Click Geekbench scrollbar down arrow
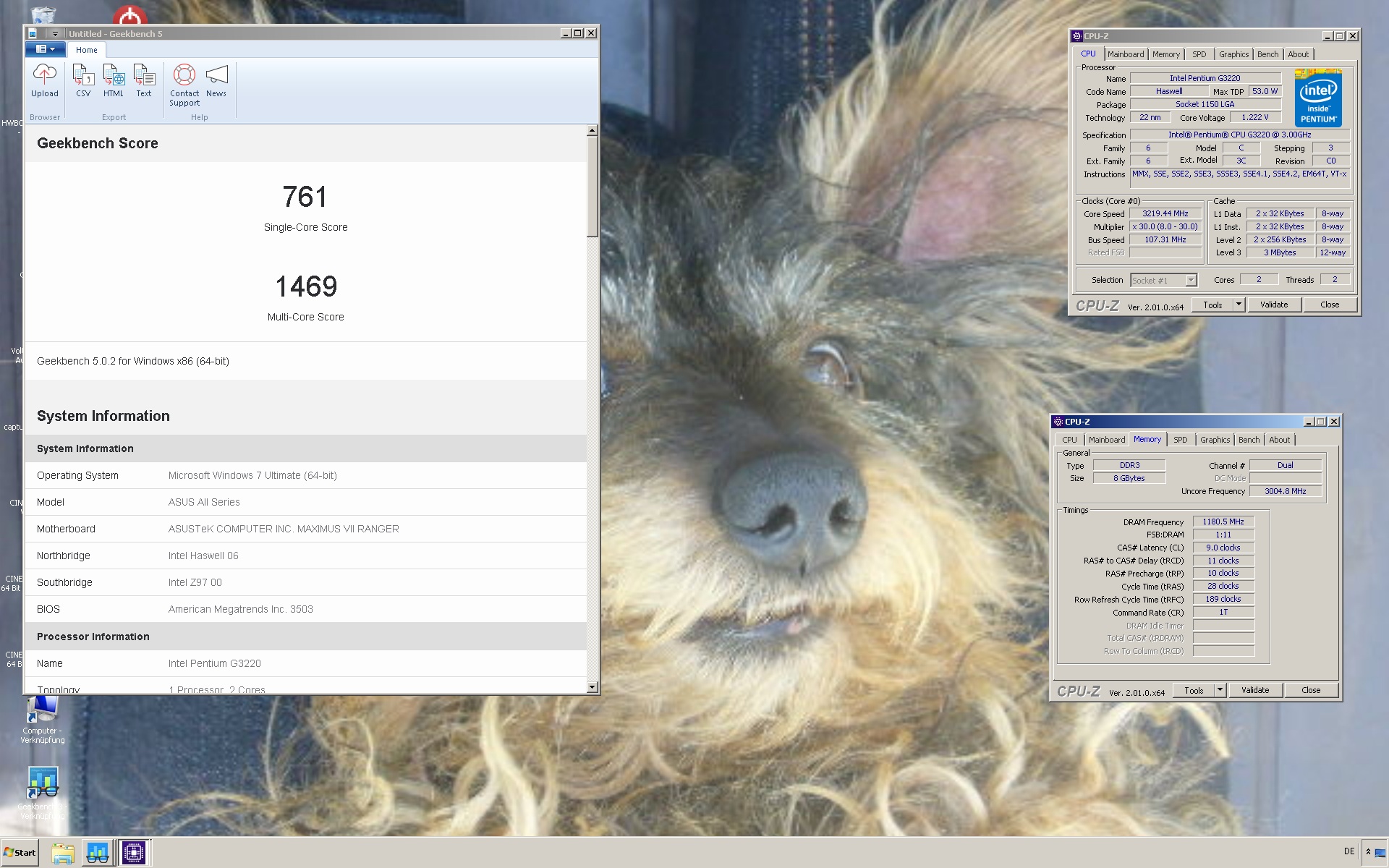The image size is (1389, 868). 592,687
